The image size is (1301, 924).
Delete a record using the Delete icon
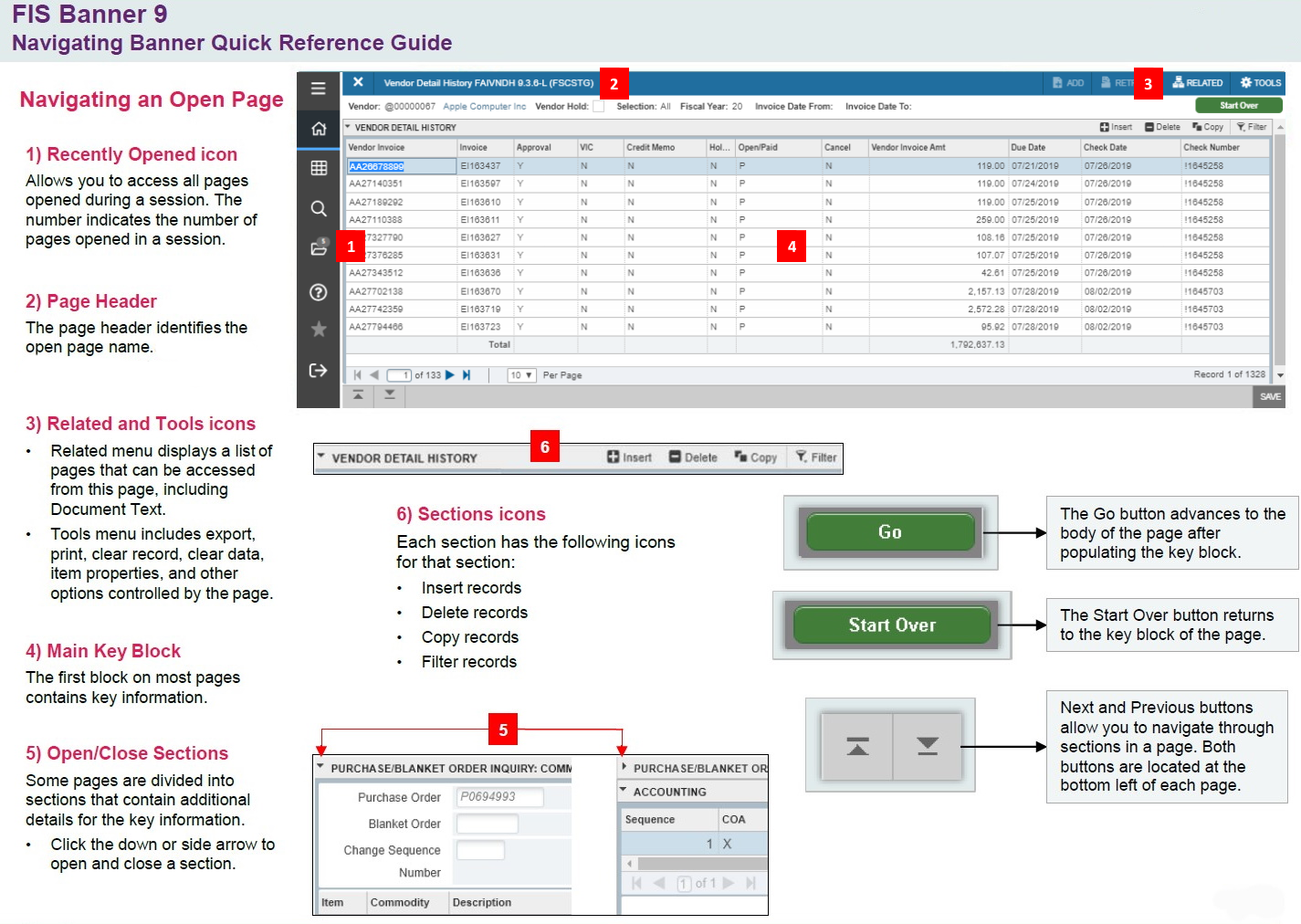click(x=1163, y=126)
